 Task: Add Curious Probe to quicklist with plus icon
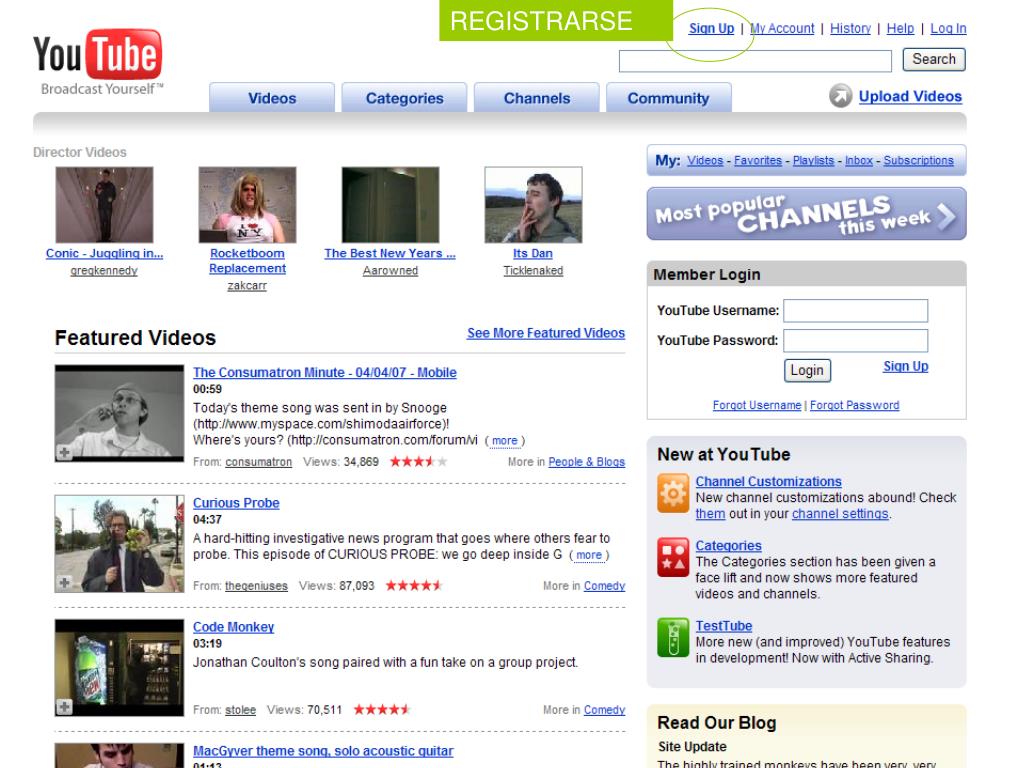click(x=65, y=582)
